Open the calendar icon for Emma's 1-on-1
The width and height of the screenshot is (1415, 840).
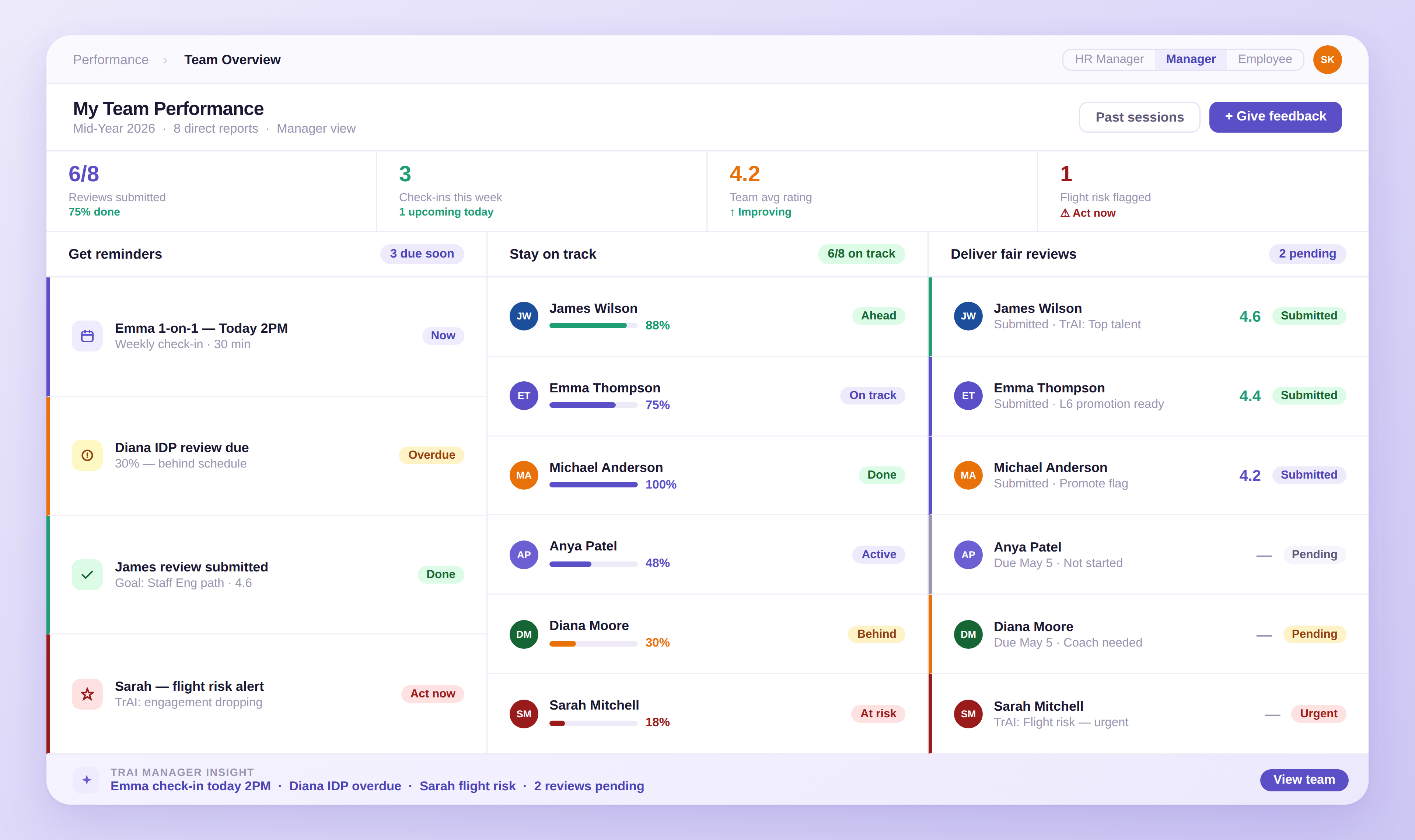(87, 335)
